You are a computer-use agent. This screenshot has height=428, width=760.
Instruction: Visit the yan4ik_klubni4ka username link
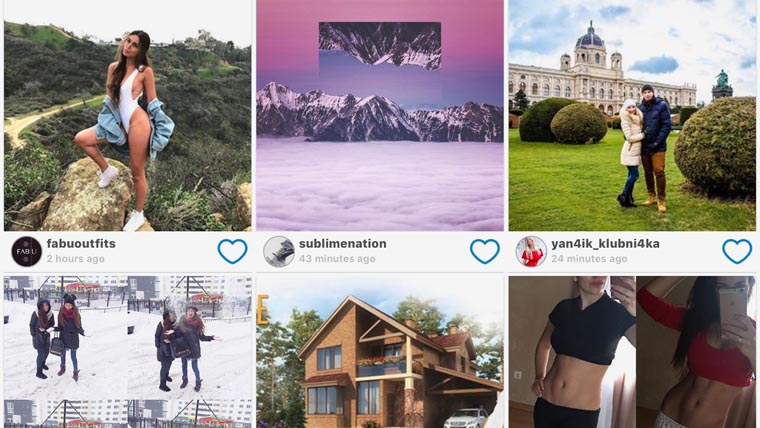[x=605, y=243]
